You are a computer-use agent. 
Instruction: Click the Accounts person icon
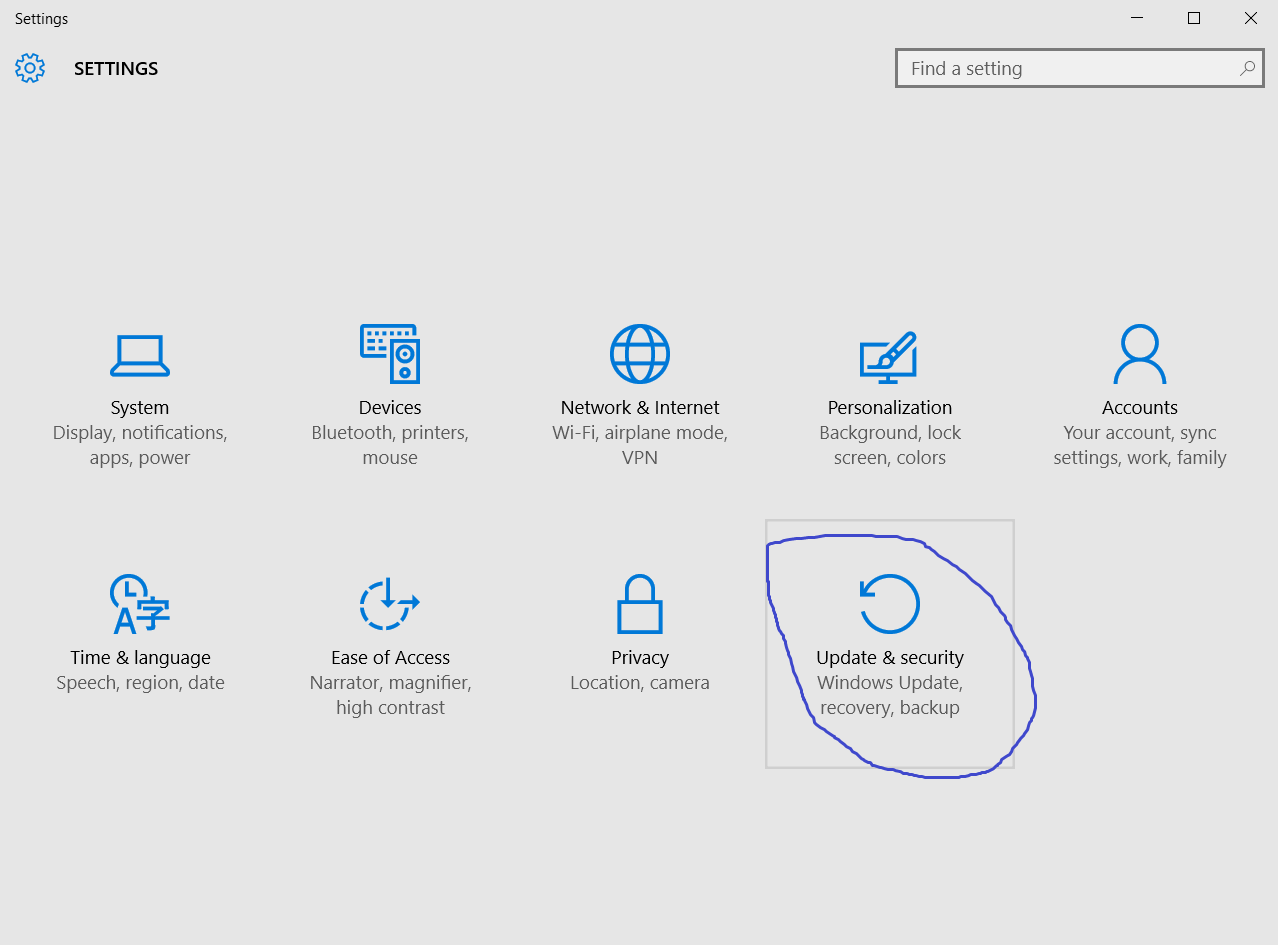1140,354
